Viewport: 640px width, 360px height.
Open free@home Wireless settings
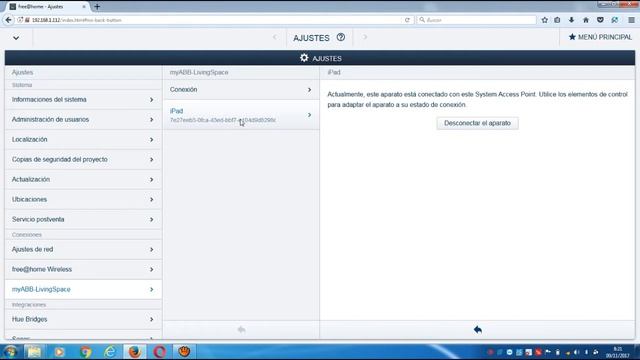pyautogui.click(x=83, y=269)
